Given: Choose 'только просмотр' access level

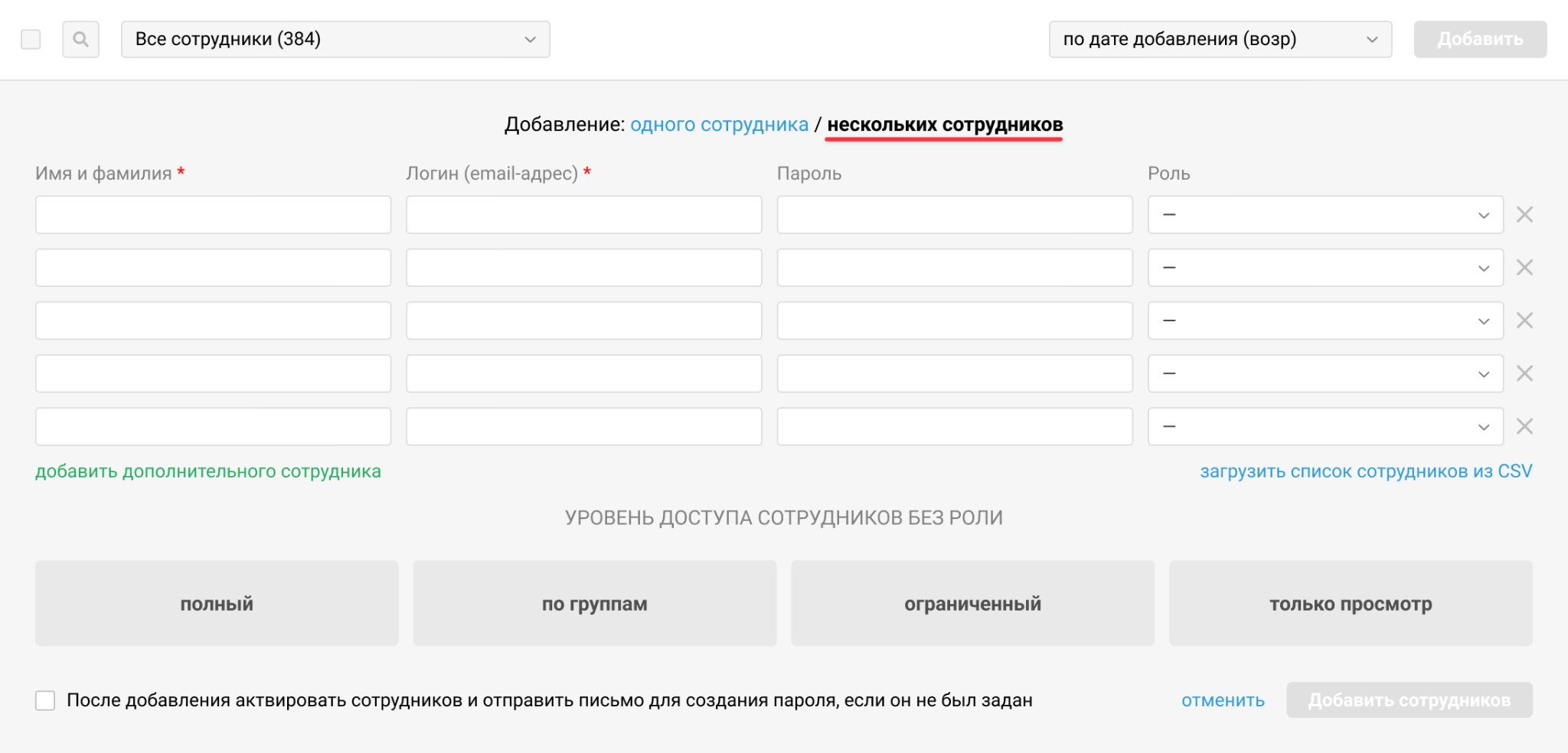Looking at the screenshot, I should (1350, 603).
